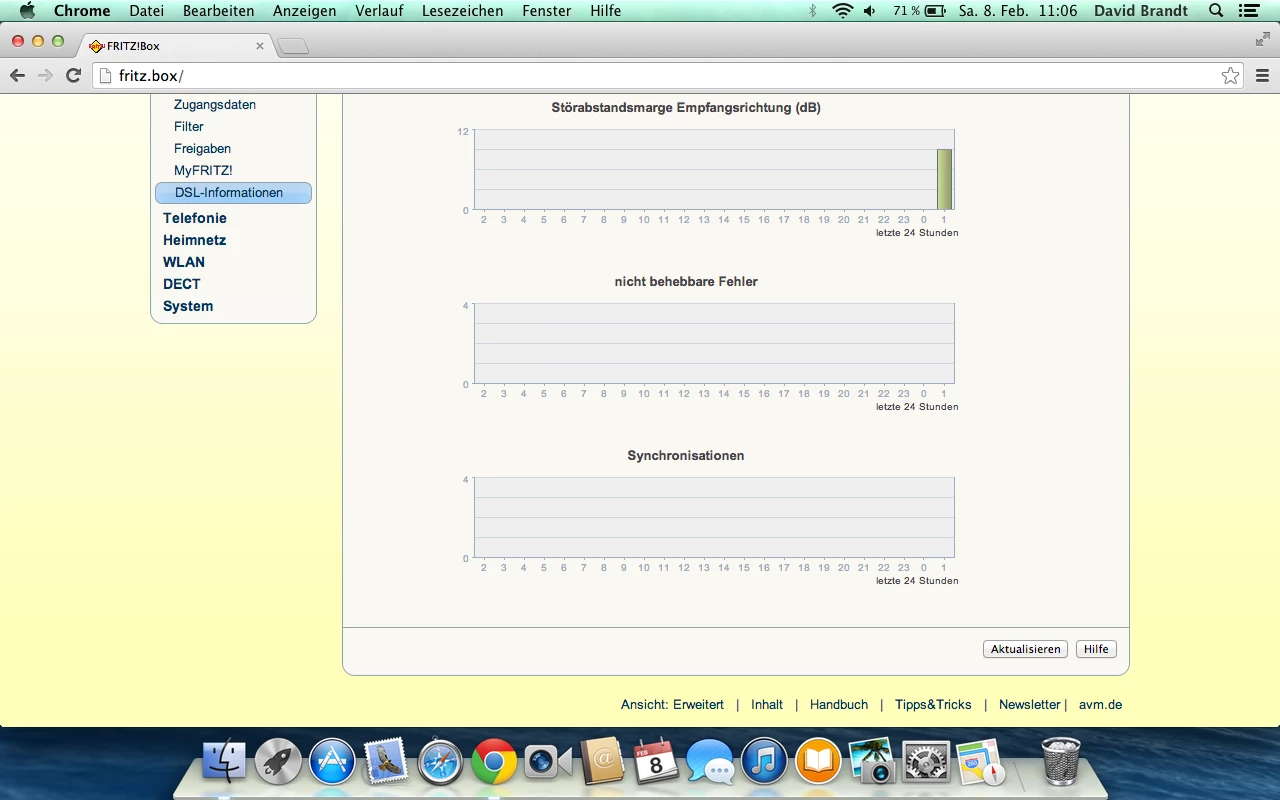Close the FRITZ!Box tab
Image resolution: width=1280 pixels, height=800 pixels.
(260, 46)
